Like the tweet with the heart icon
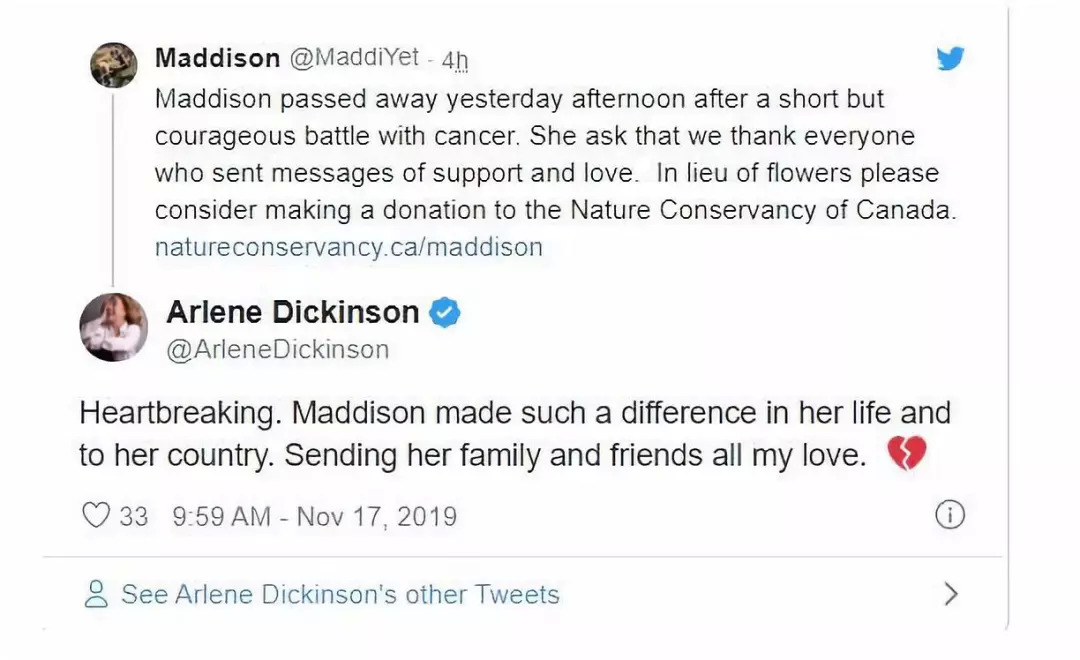 pos(95,516)
